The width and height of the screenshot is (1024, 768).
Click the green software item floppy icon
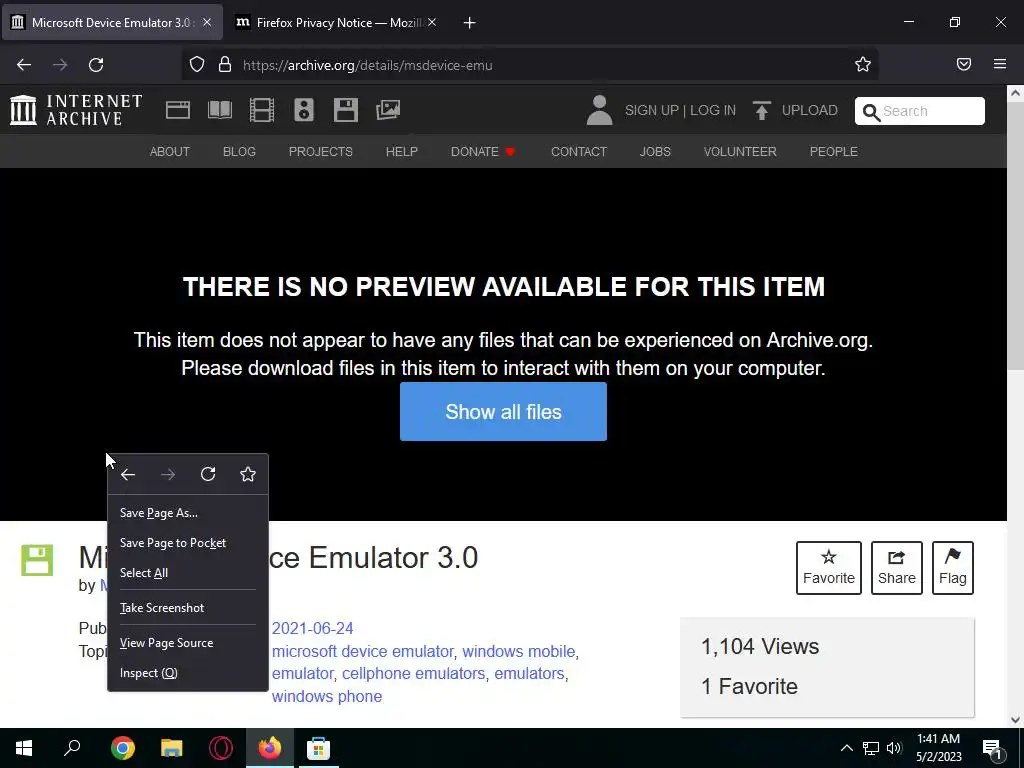(x=37, y=560)
